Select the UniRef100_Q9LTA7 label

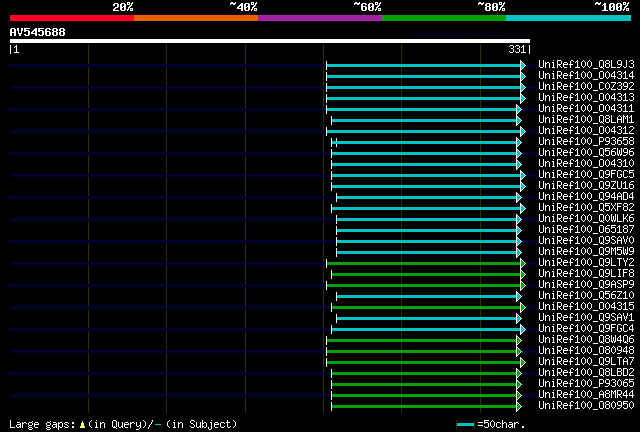pos(586,362)
